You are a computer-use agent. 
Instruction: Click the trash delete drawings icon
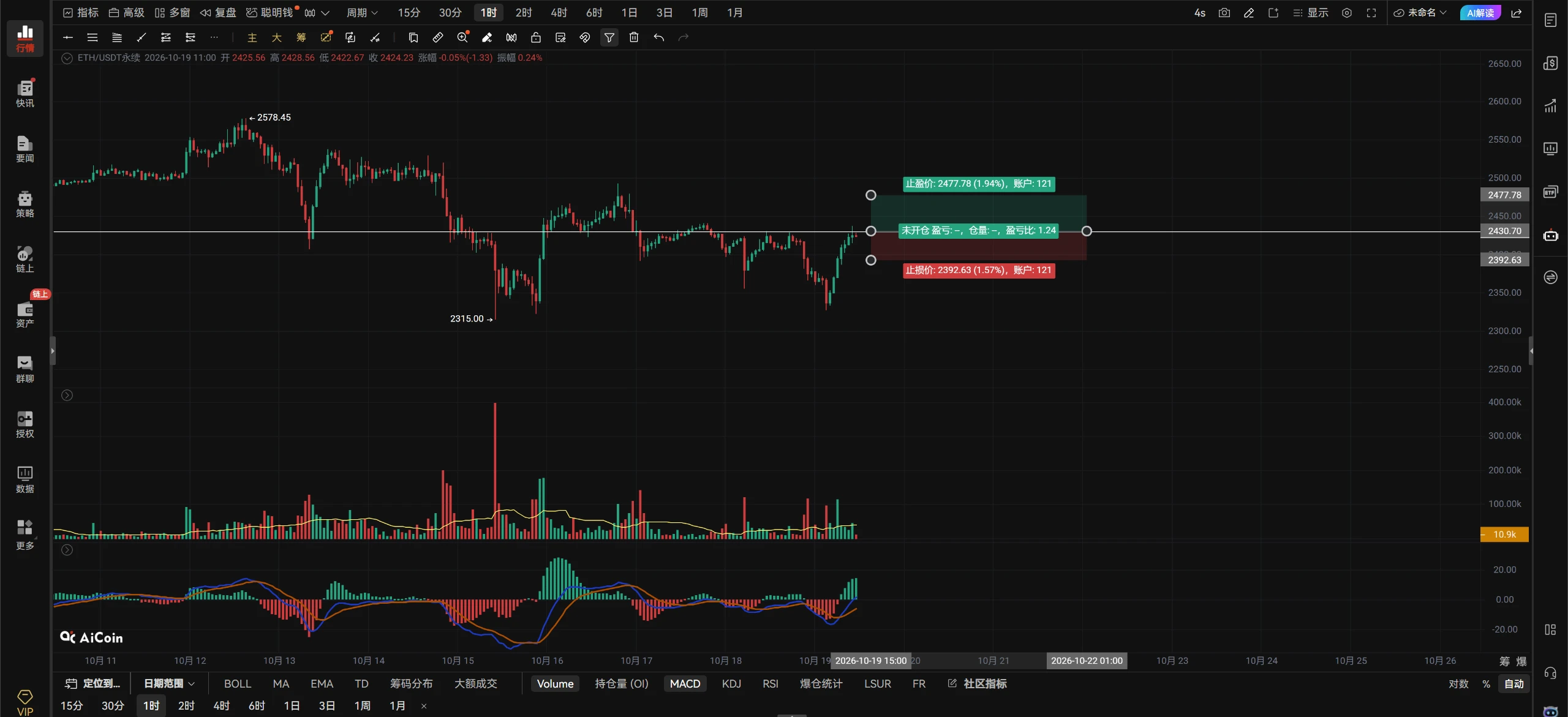tap(634, 37)
